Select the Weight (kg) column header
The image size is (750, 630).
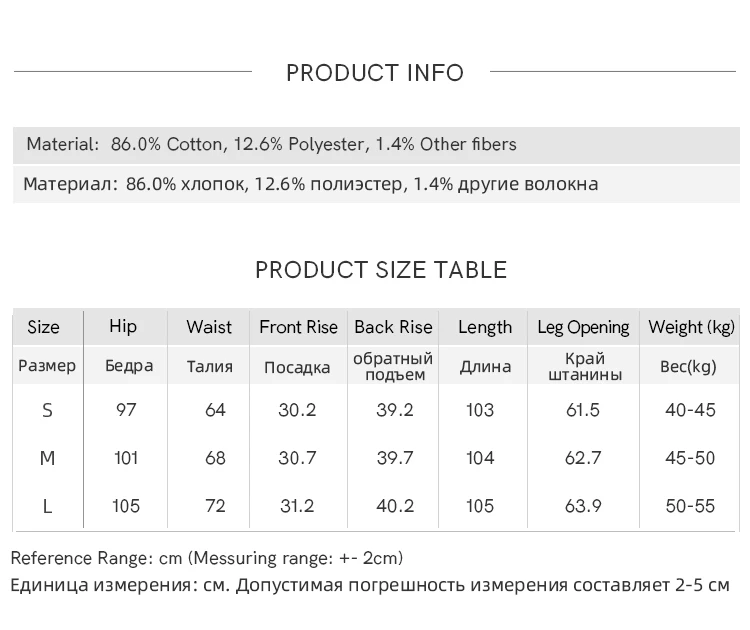[x=691, y=327]
